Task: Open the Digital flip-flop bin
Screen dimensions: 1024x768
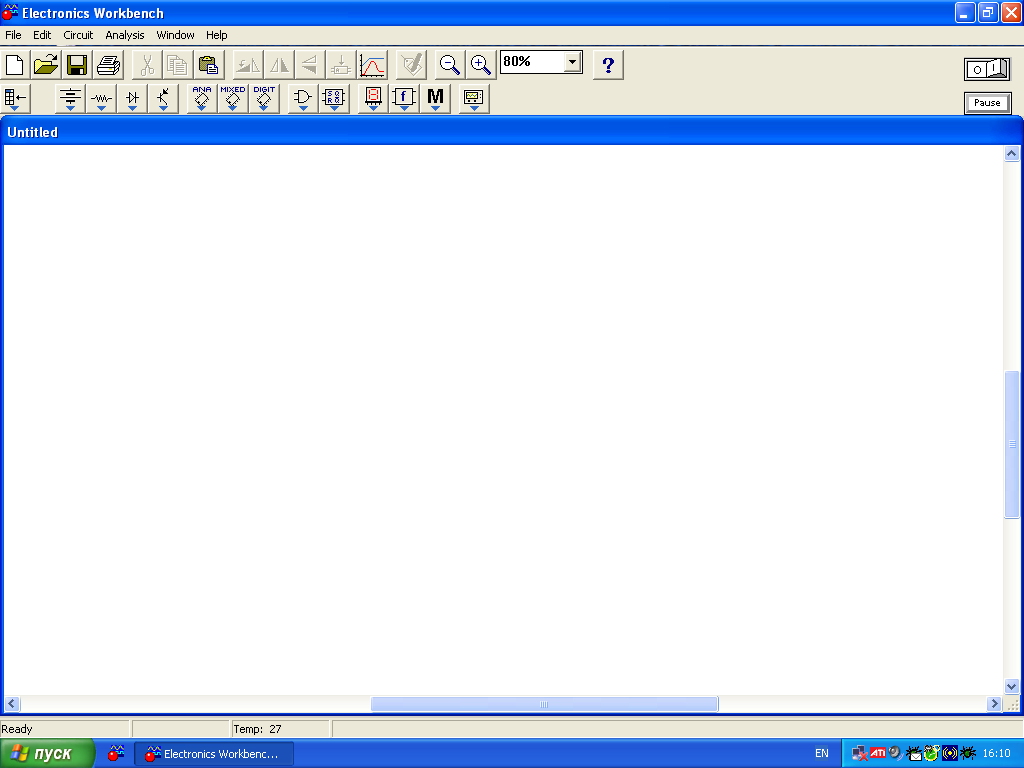Action: 334,98
